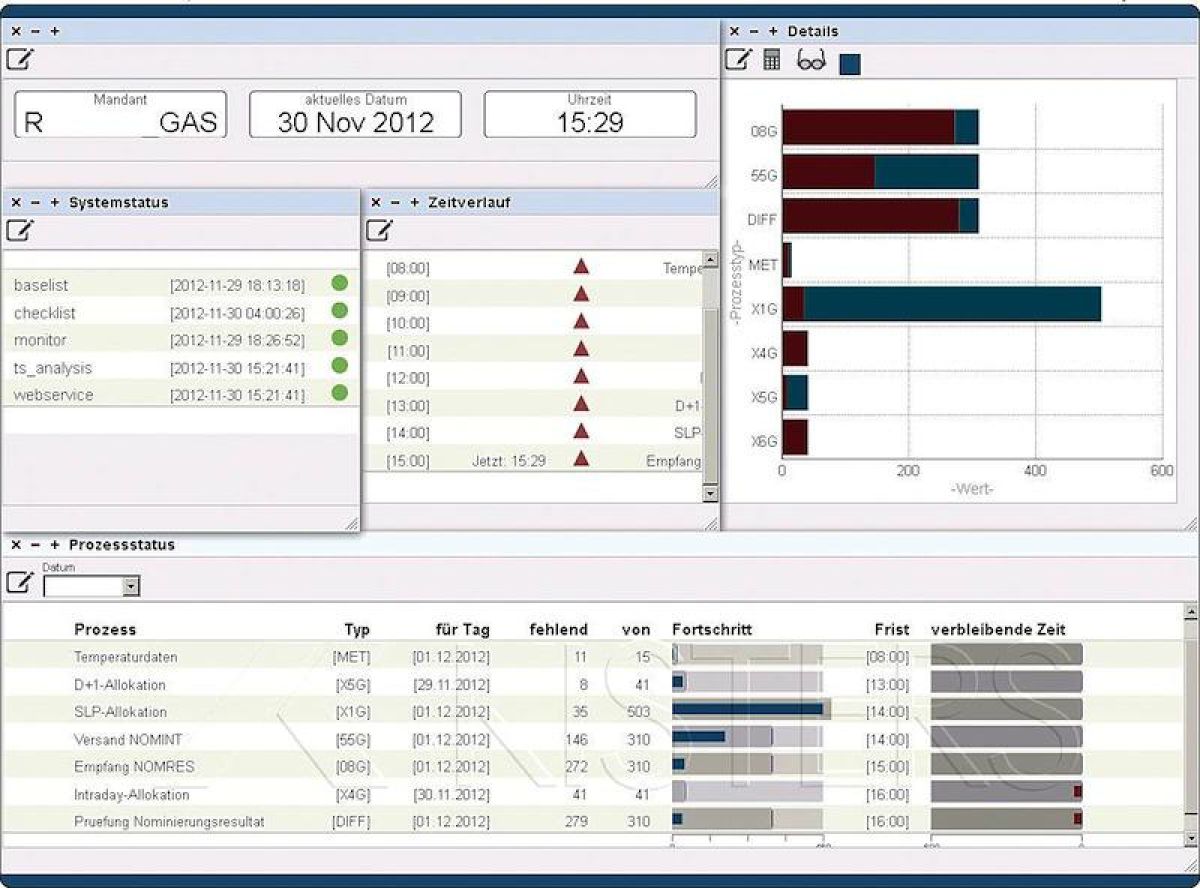1200x888 pixels.
Task: Click the glasses view icon in Details
Action: (x=811, y=61)
